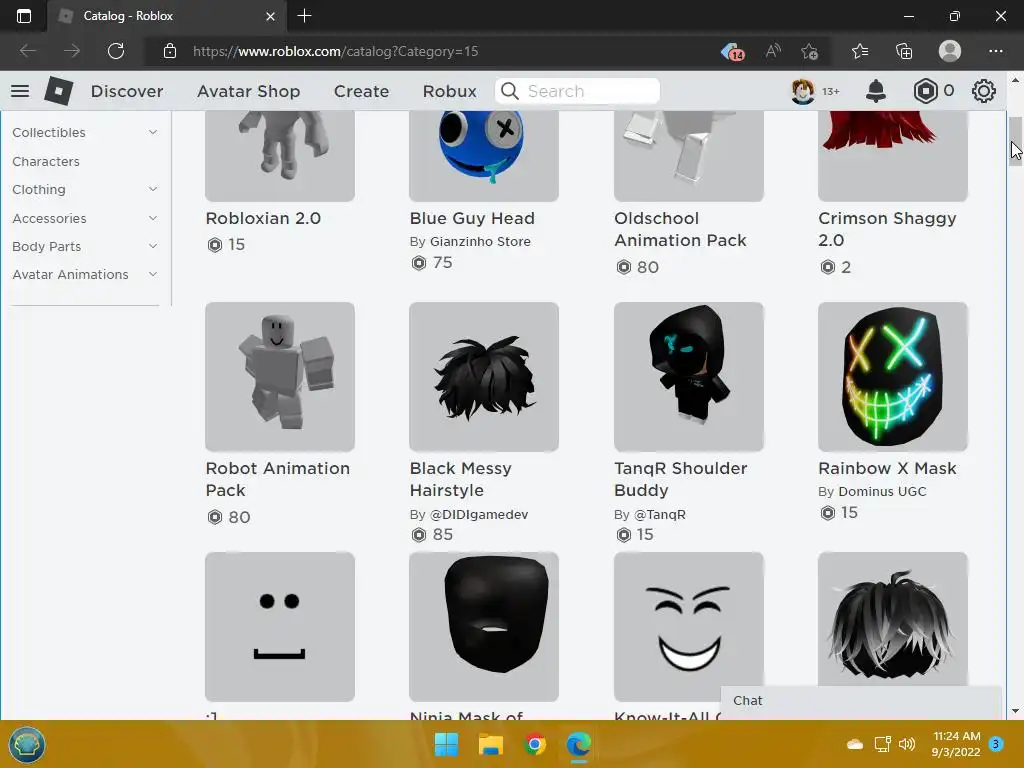Open the notifications bell

[x=876, y=91]
